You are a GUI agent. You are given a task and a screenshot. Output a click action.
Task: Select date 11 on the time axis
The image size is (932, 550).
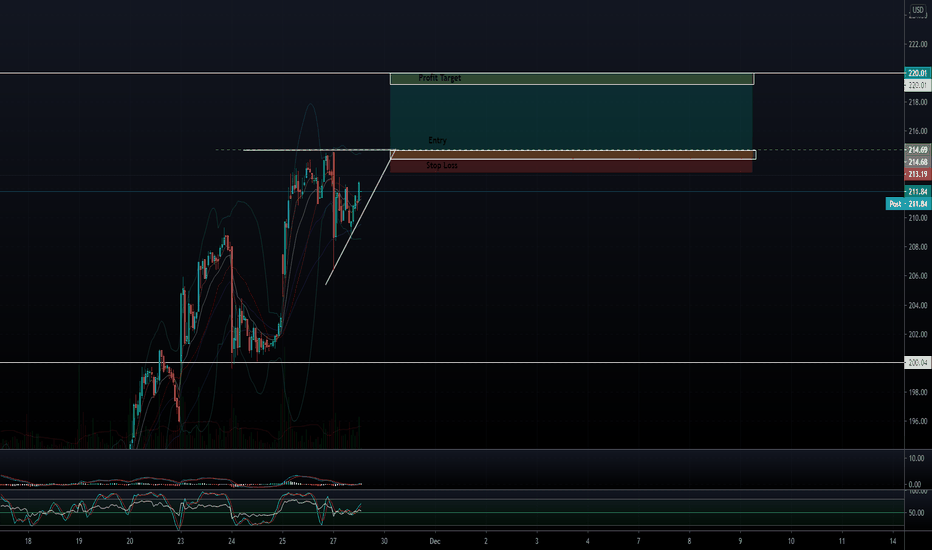tap(842, 541)
